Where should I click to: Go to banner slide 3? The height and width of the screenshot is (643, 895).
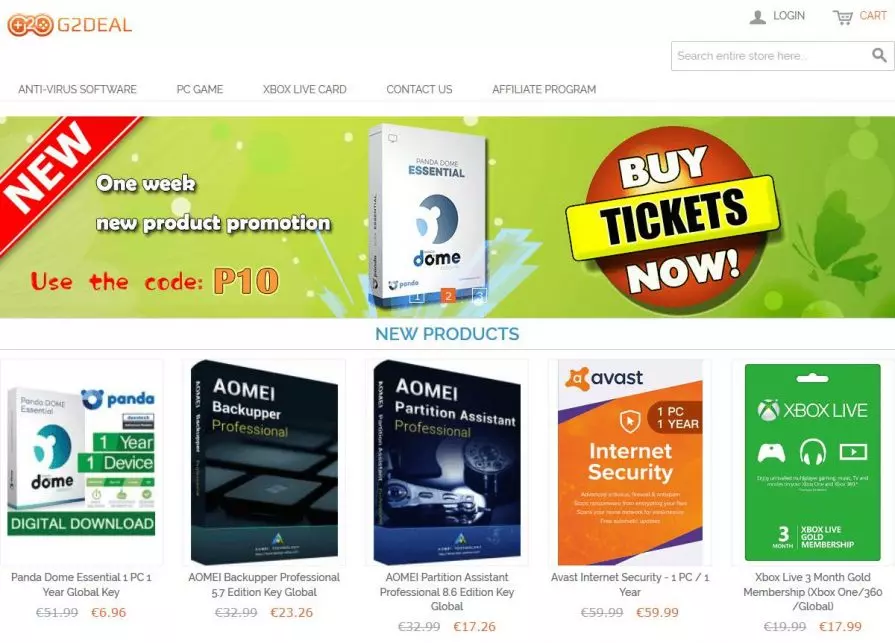point(479,296)
